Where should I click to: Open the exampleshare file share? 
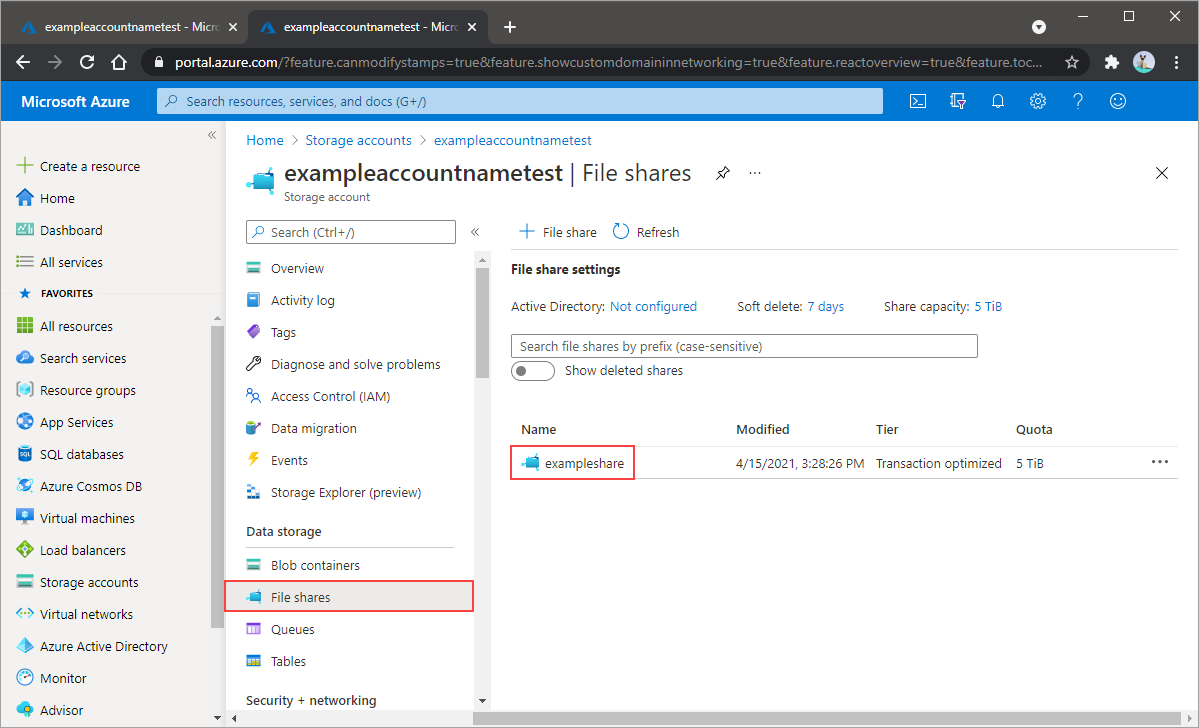click(x=584, y=463)
